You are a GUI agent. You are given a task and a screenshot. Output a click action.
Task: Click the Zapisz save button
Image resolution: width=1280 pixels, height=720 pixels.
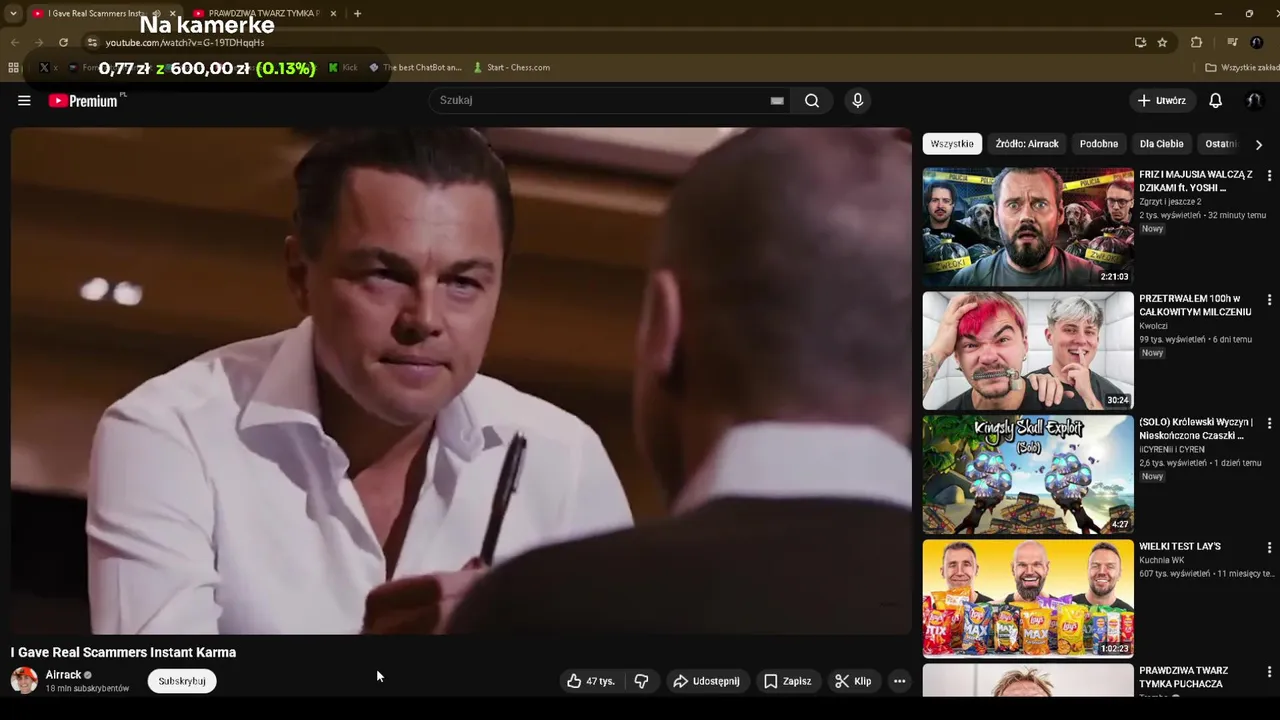(788, 681)
